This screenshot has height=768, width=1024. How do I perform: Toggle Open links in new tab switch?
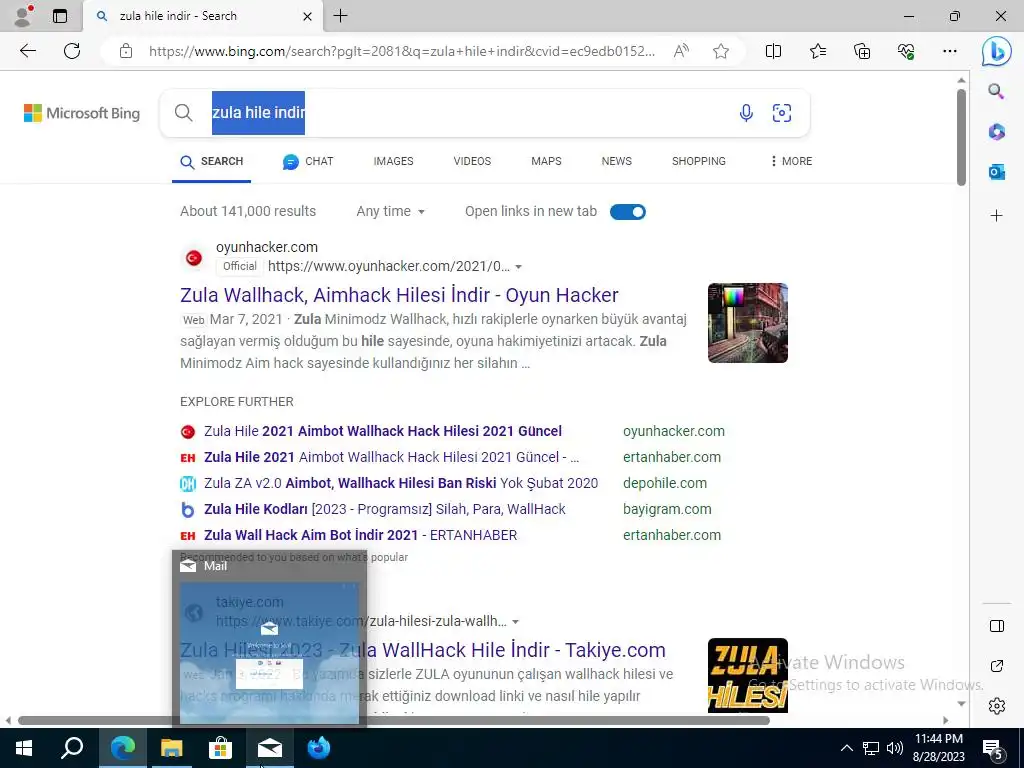[x=628, y=212]
